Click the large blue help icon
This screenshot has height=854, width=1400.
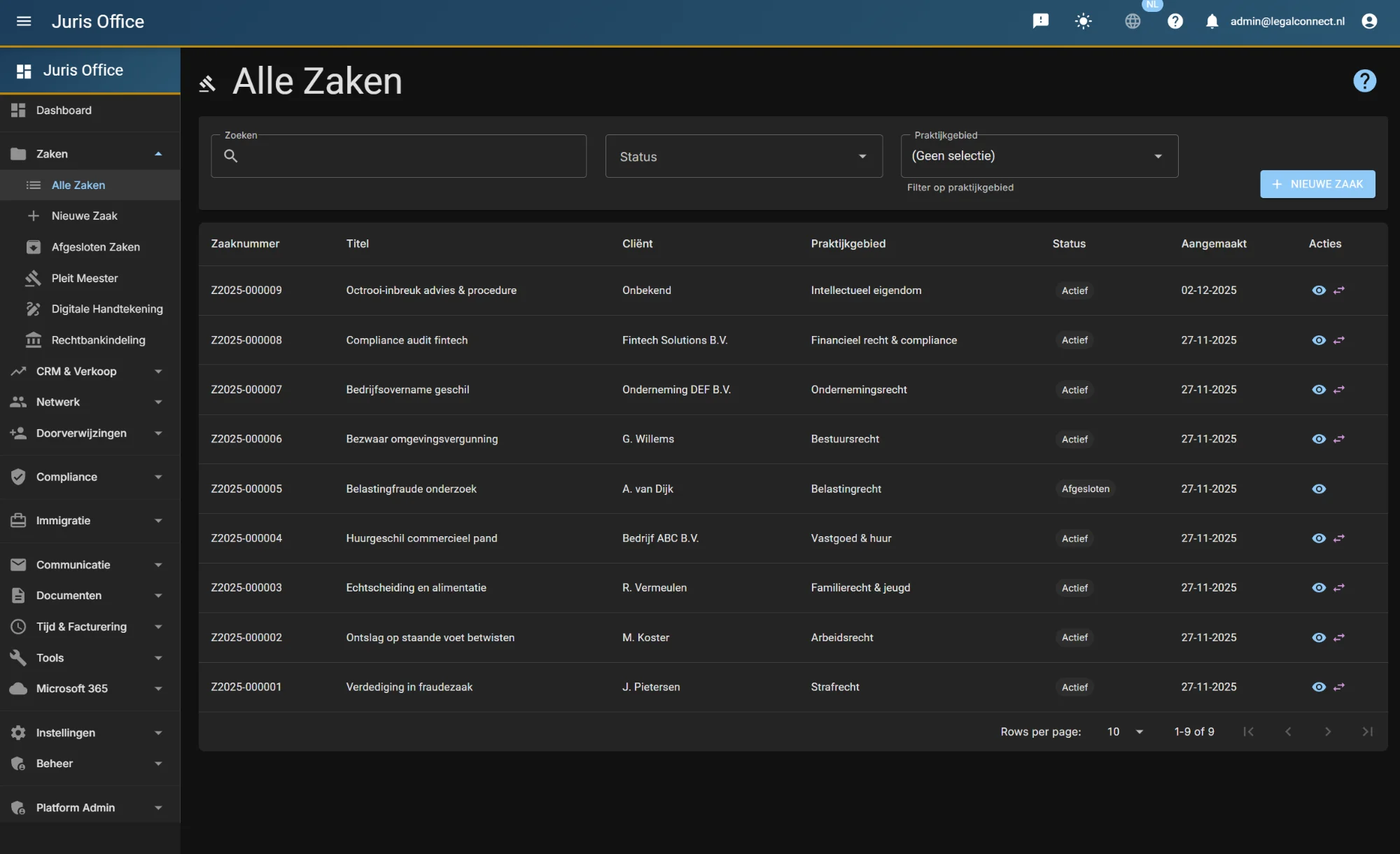pyautogui.click(x=1364, y=81)
